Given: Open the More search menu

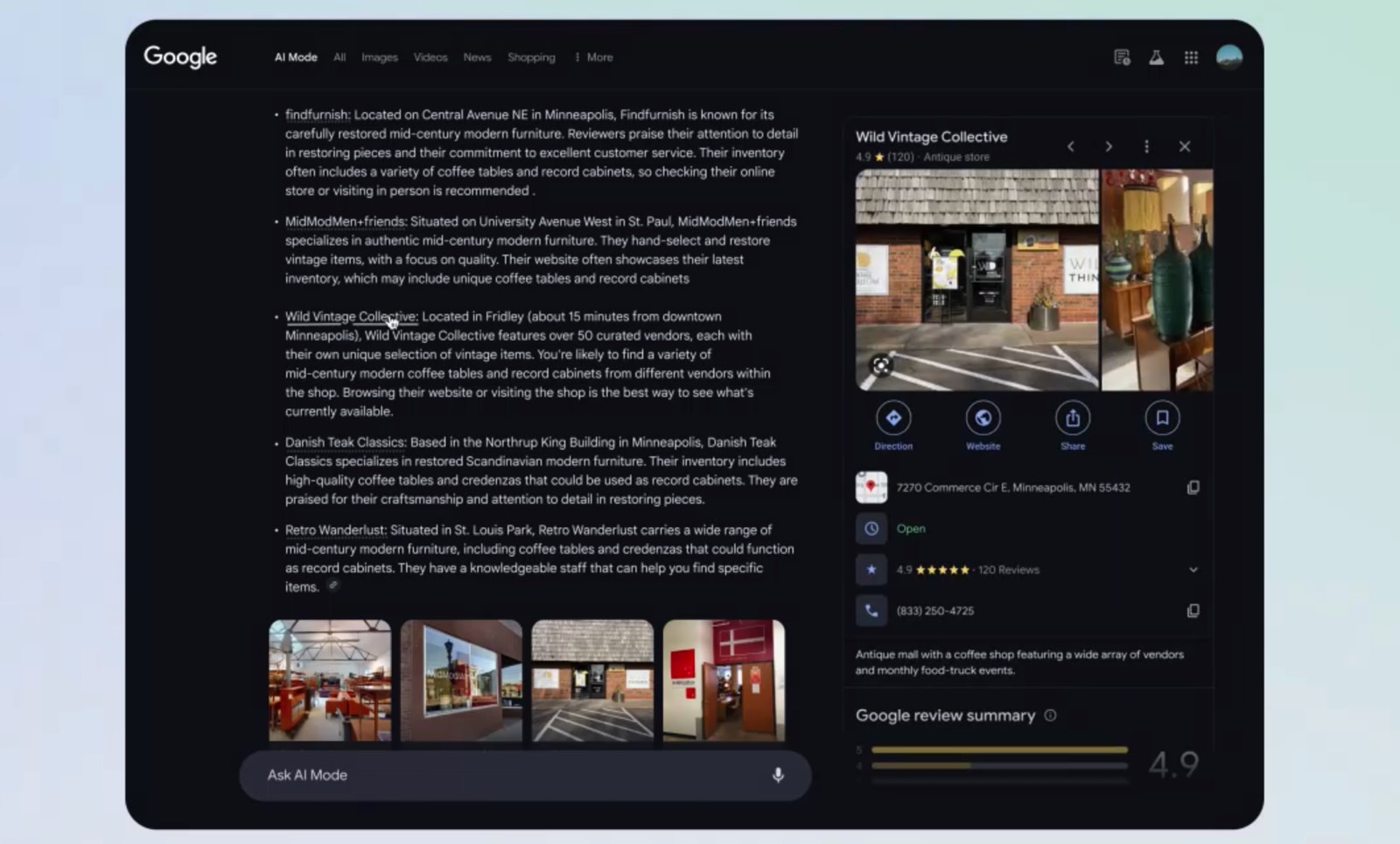Looking at the screenshot, I should point(593,58).
